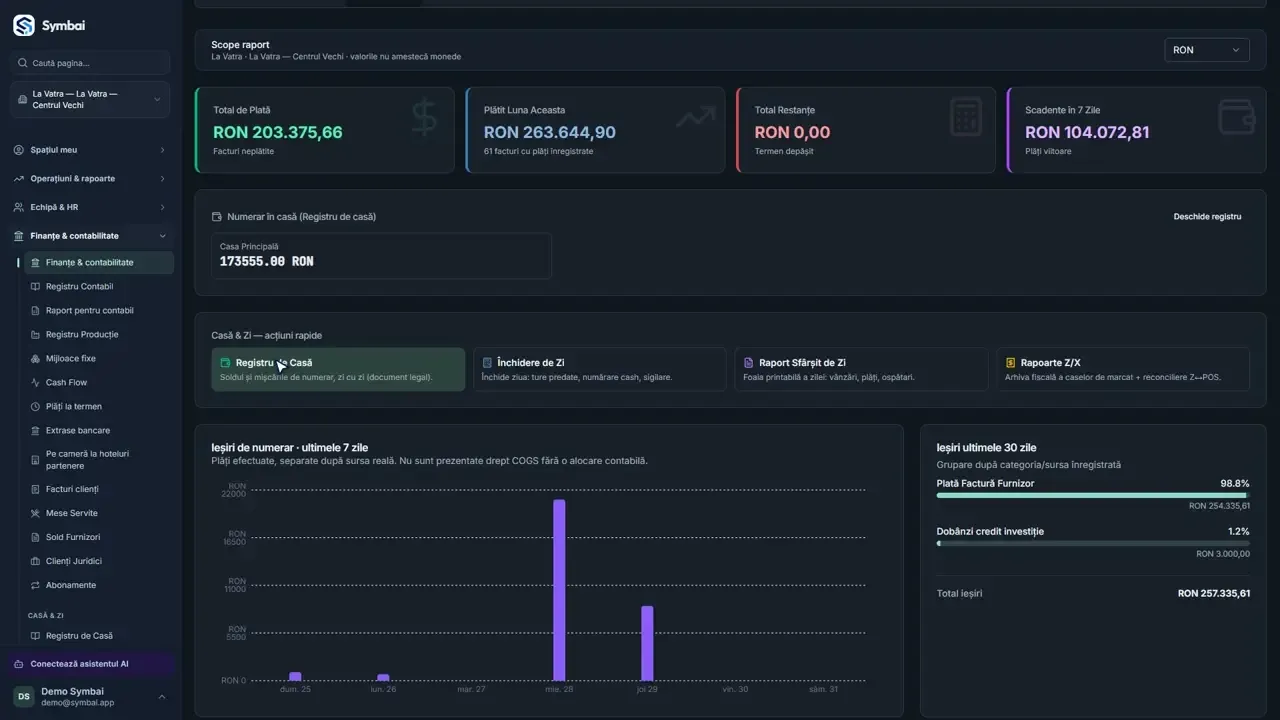1280x720 pixels.
Task: Click the Sold Furnizori sidebar icon
Action: pyautogui.click(x=36, y=538)
